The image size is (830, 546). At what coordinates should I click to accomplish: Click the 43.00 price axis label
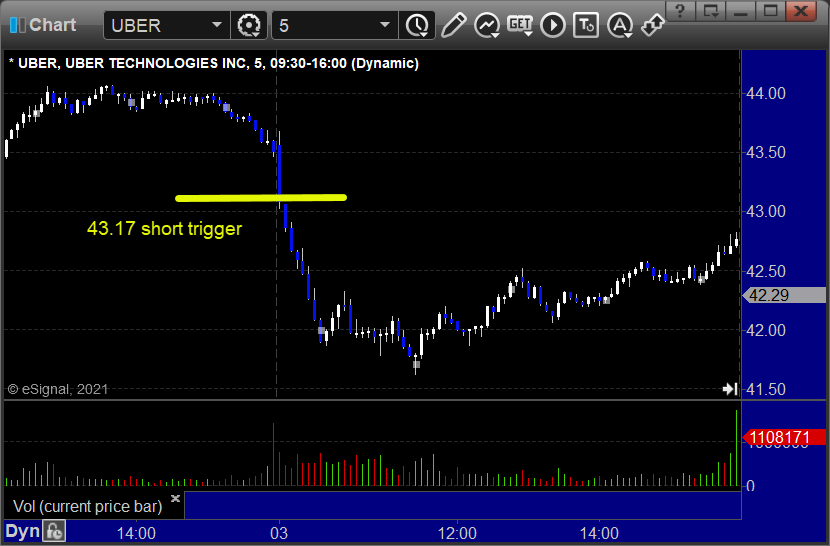click(765, 212)
